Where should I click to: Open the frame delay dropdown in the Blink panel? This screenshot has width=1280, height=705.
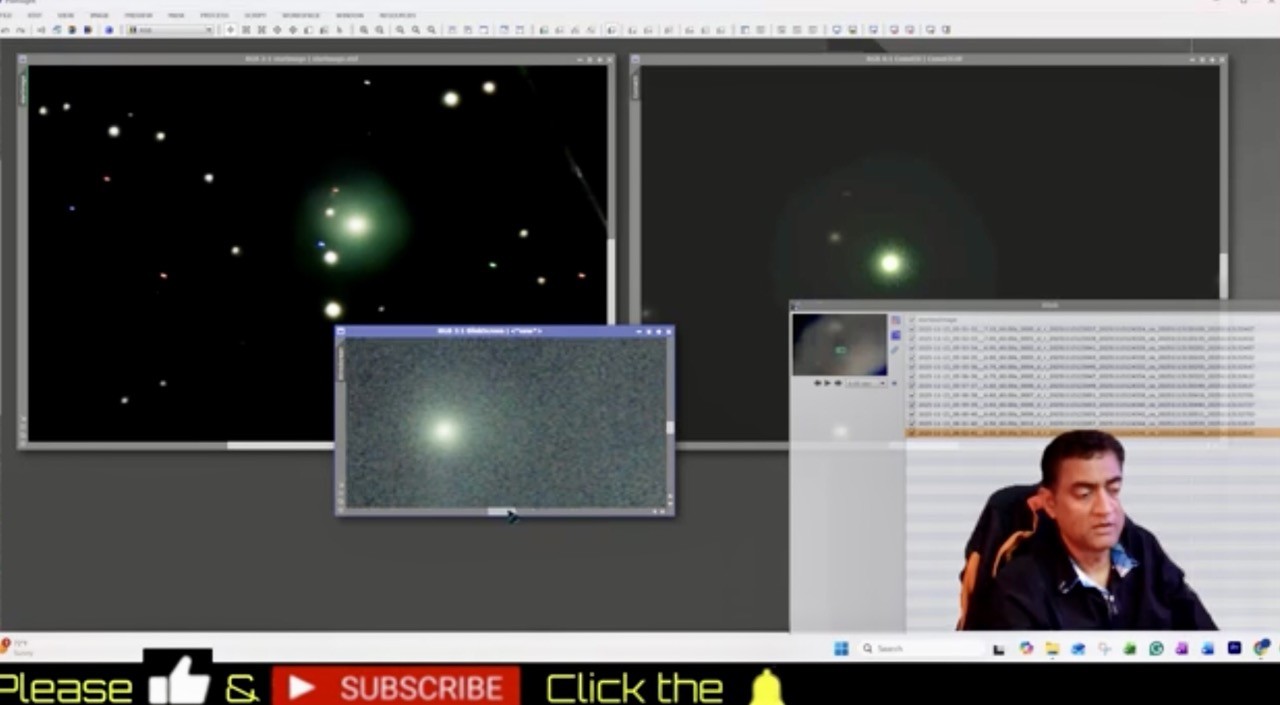[x=883, y=383]
